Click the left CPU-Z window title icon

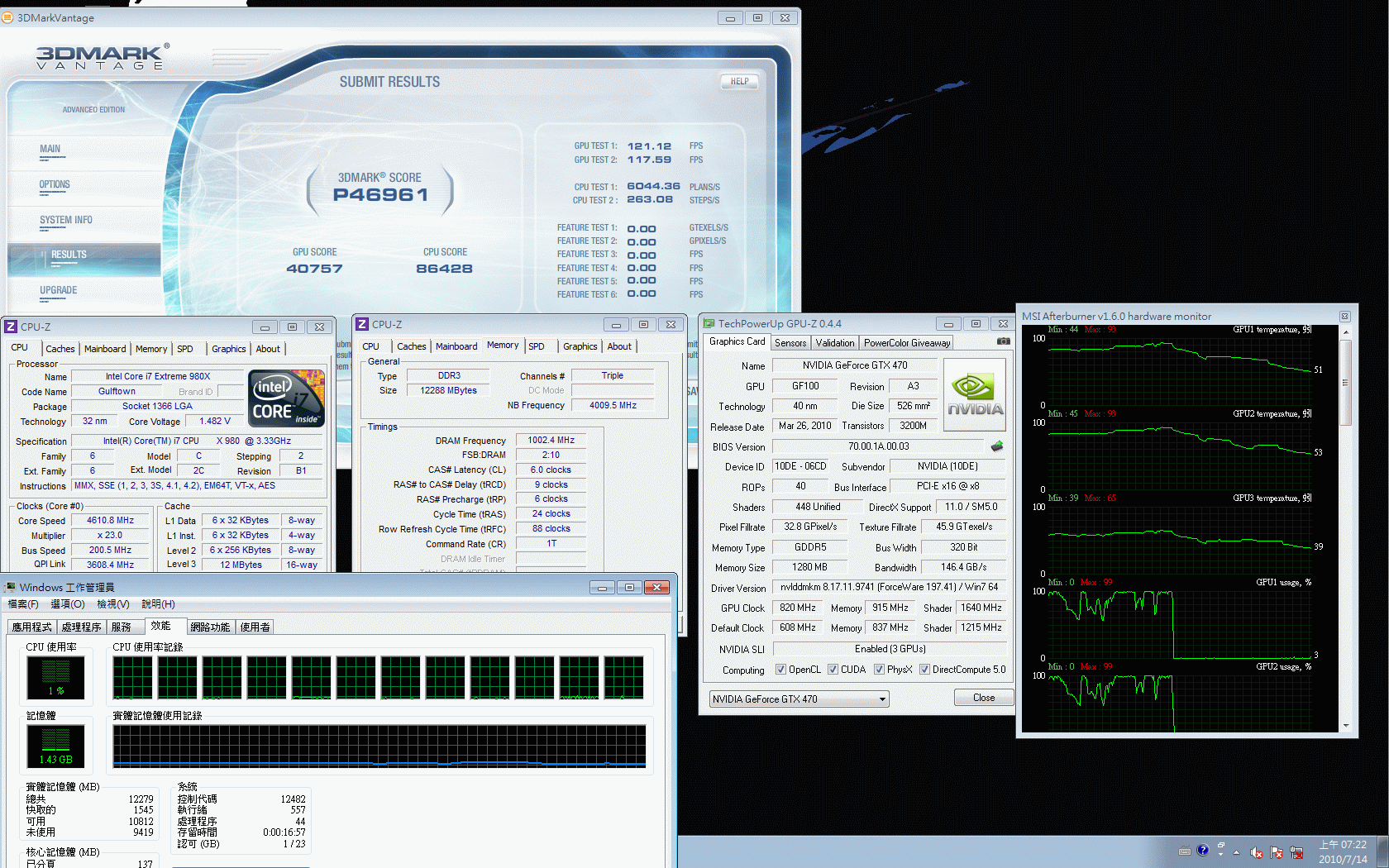pos(11,327)
